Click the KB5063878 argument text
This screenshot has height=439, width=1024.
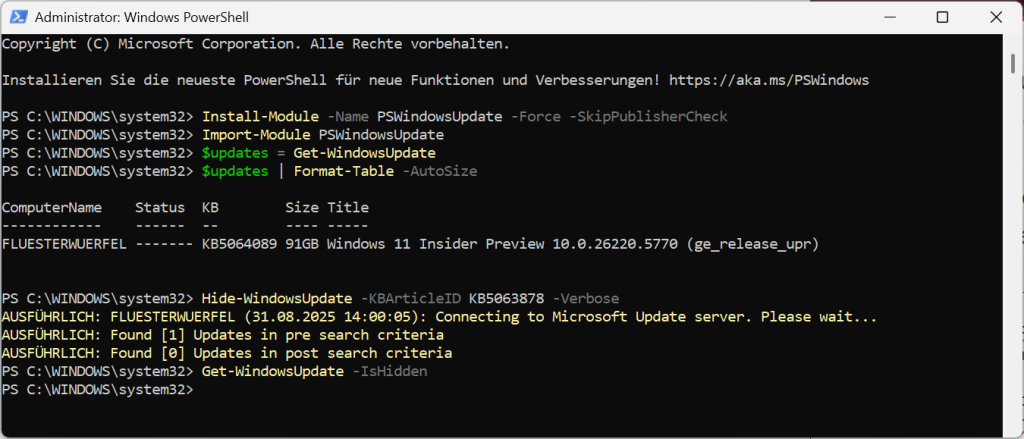click(x=507, y=299)
